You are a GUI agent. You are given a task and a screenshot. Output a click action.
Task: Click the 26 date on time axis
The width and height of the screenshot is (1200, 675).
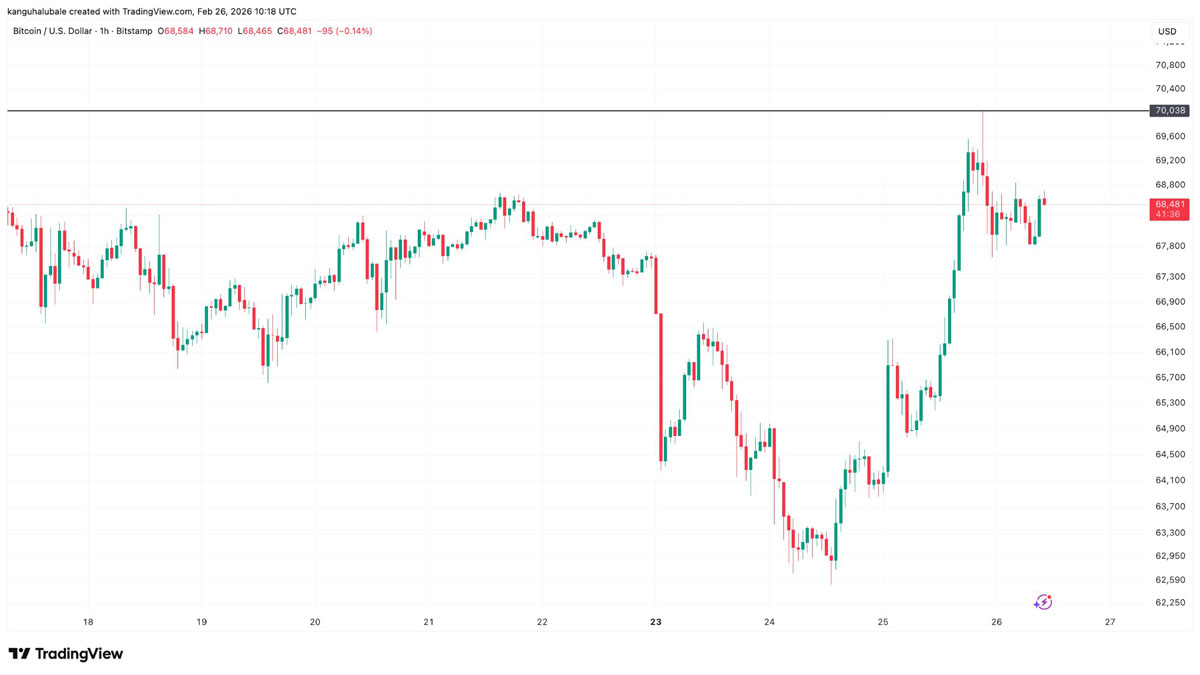point(997,622)
